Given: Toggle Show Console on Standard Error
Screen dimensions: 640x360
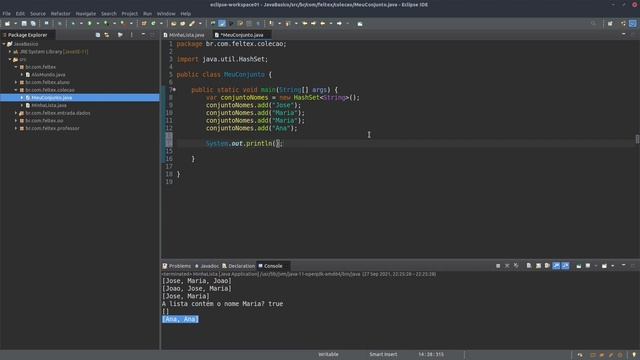Looking at the screenshot, I should pos(565,266).
